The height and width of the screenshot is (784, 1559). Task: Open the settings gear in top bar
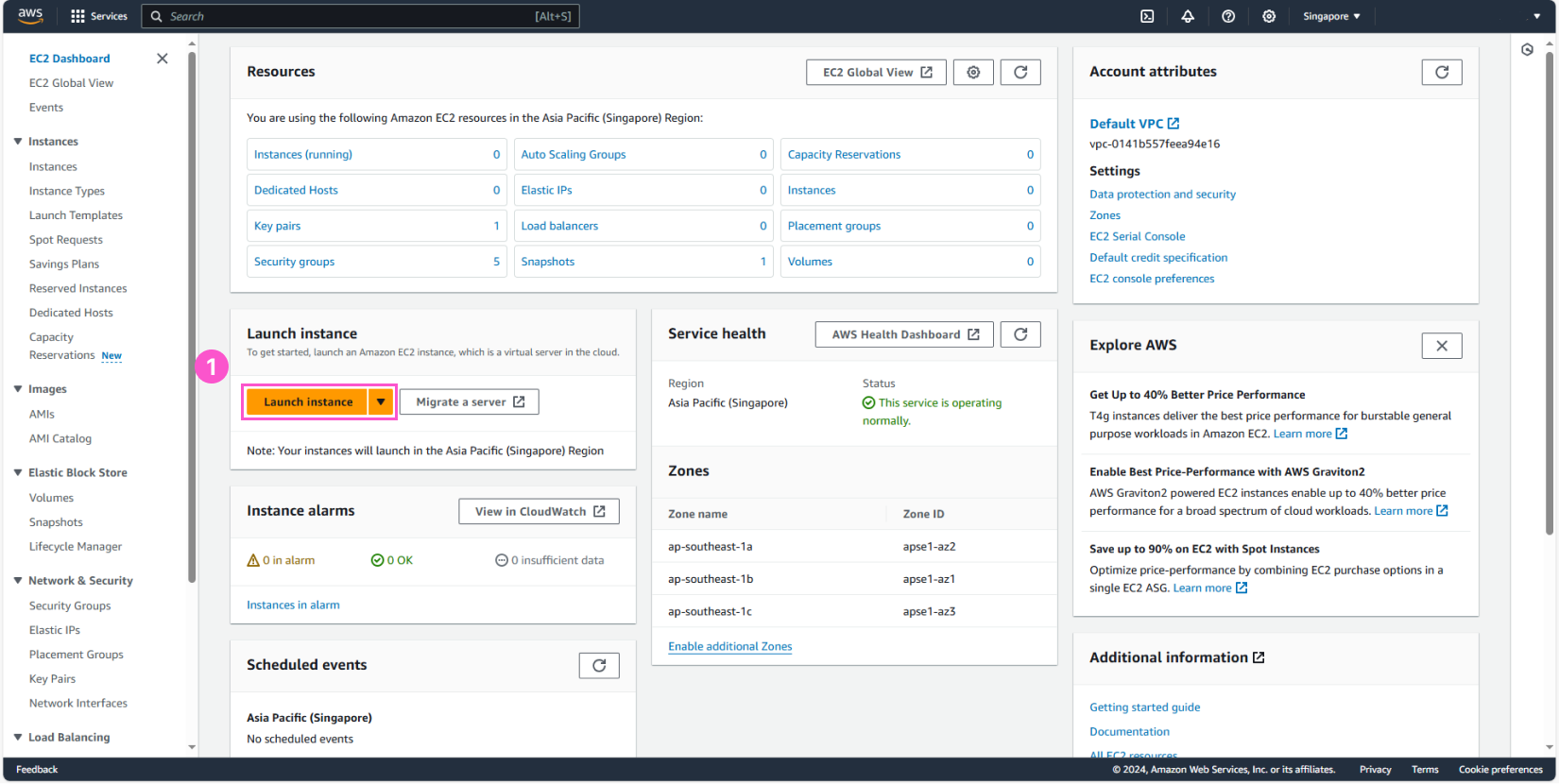coord(1269,16)
